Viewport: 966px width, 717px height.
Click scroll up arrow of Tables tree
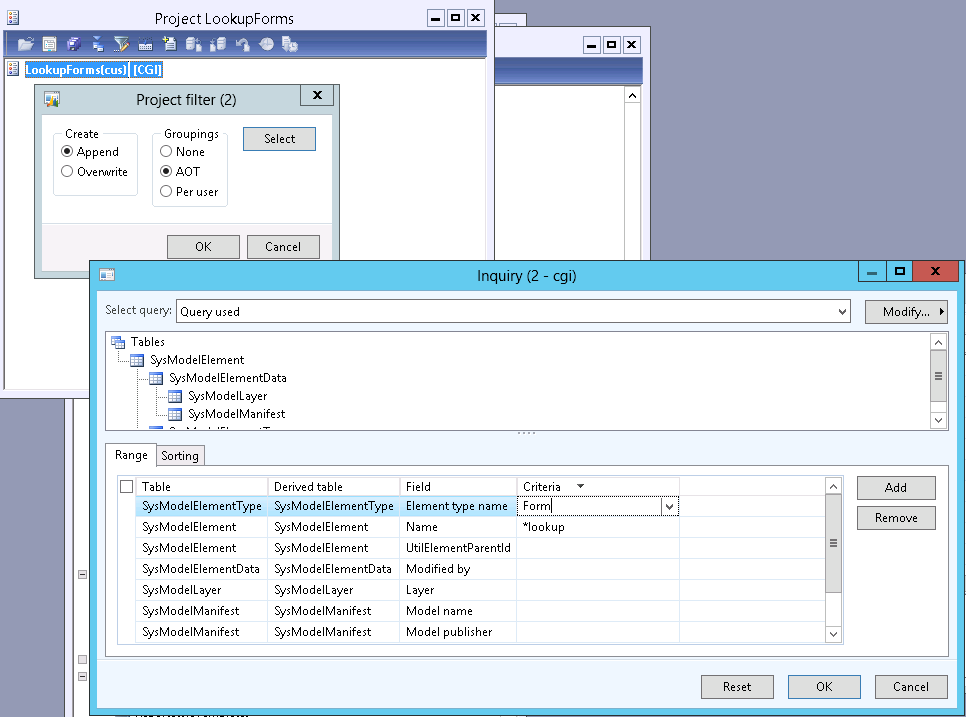click(938, 342)
